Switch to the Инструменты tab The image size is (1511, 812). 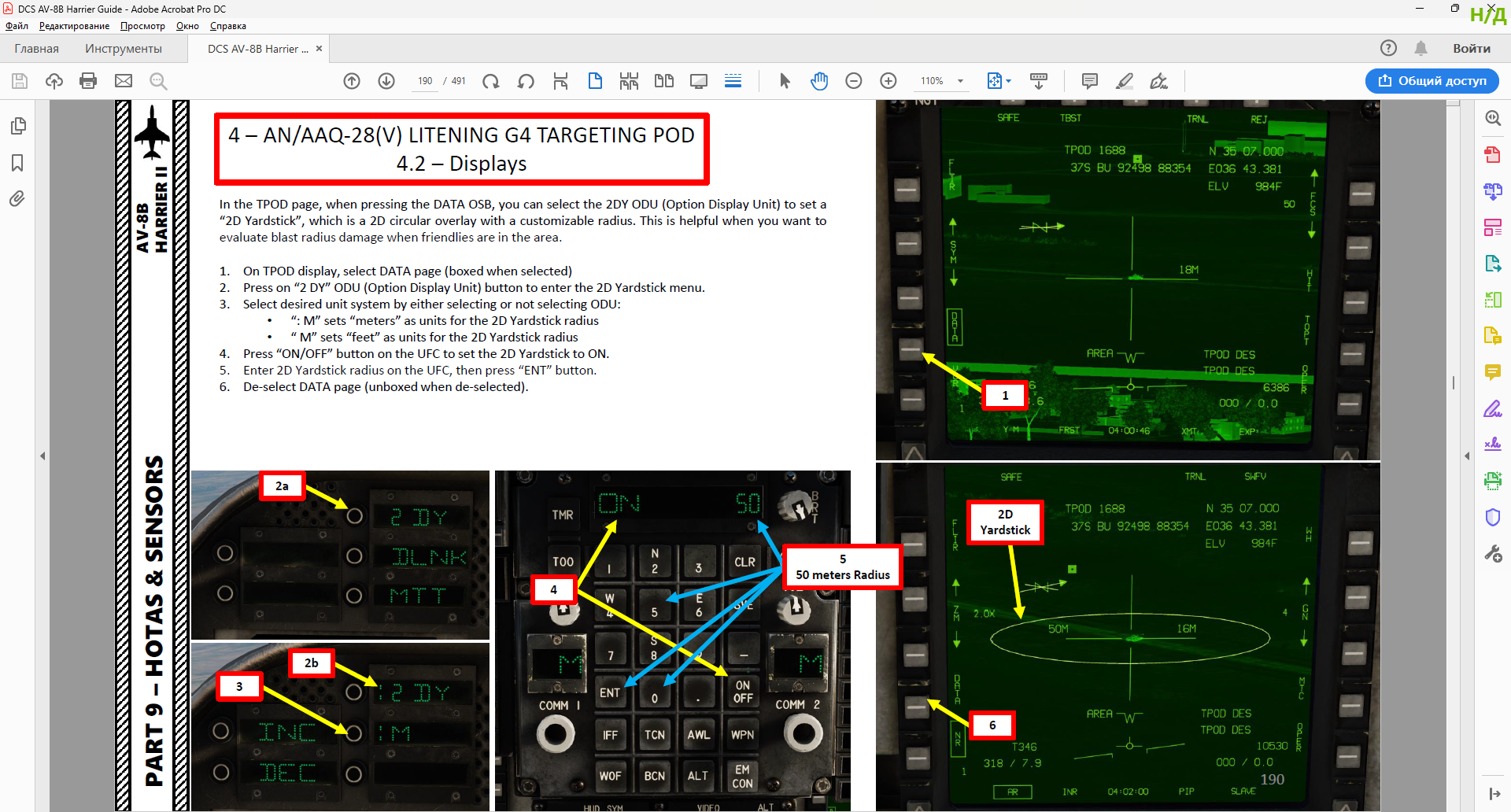124,49
